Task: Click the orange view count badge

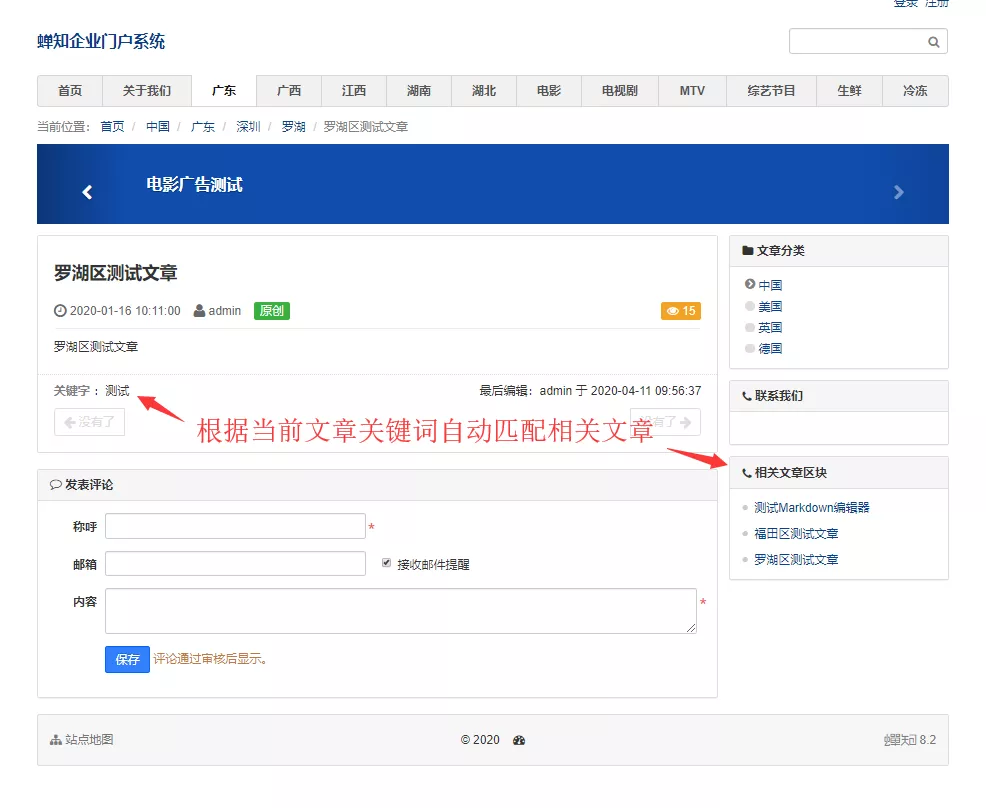Action: coord(681,311)
